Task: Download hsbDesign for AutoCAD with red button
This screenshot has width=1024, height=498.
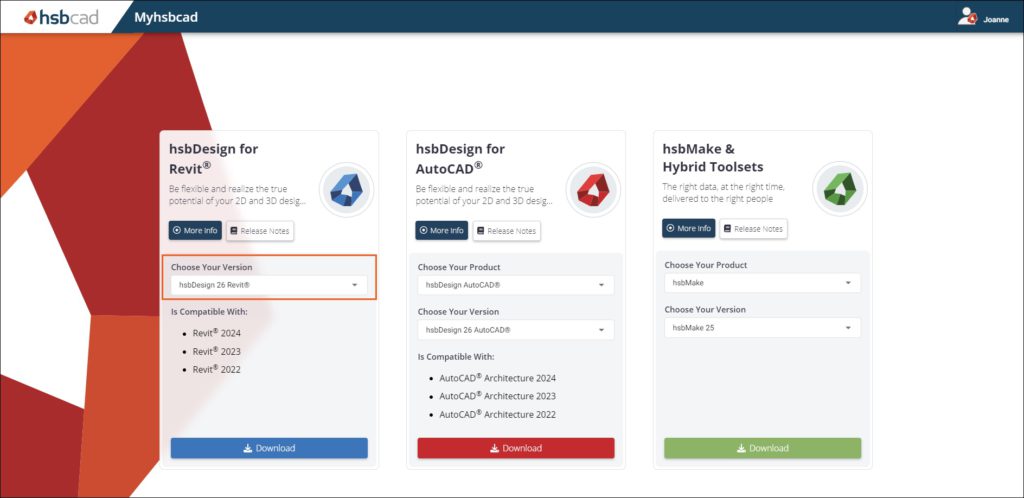Action: click(516, 448)
